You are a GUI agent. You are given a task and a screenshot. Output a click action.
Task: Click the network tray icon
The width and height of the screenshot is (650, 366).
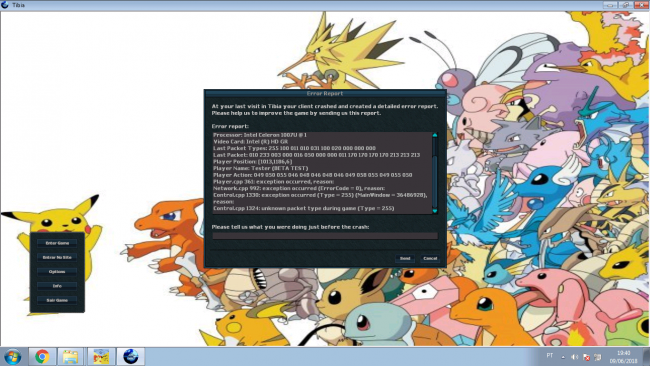point(598,357)
